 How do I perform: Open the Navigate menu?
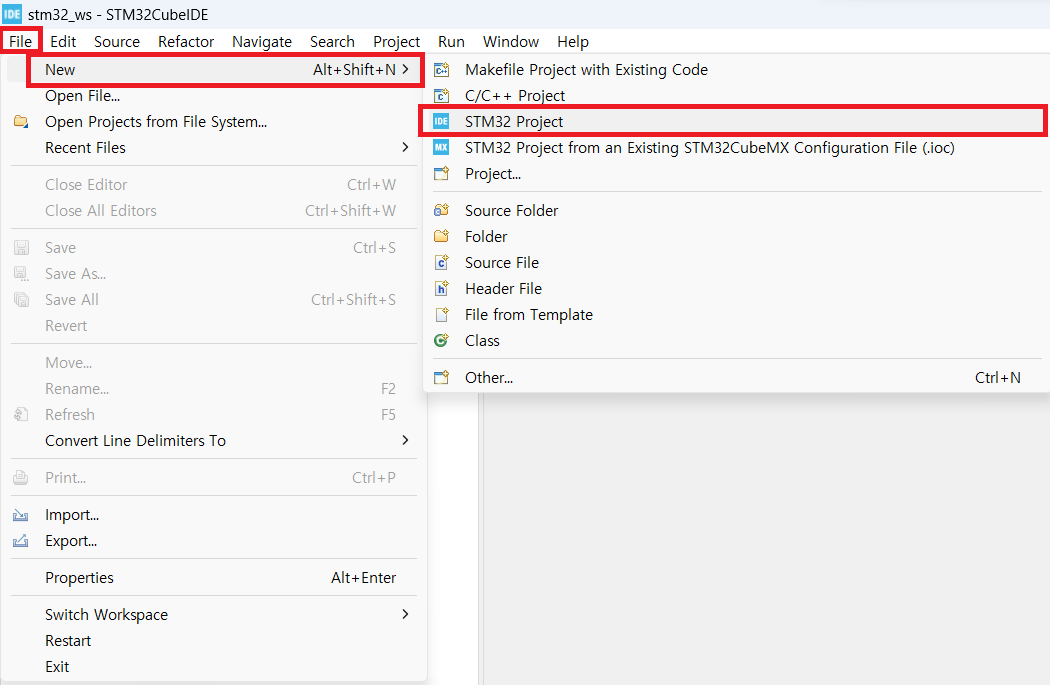[x=262, y=42]
